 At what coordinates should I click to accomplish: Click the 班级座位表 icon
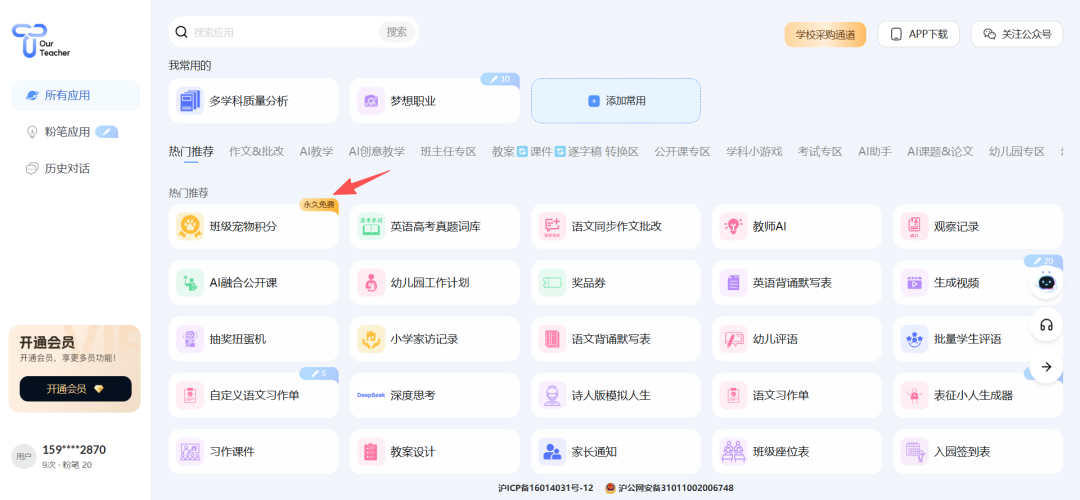pyautogui.click(x=734, y=452)
